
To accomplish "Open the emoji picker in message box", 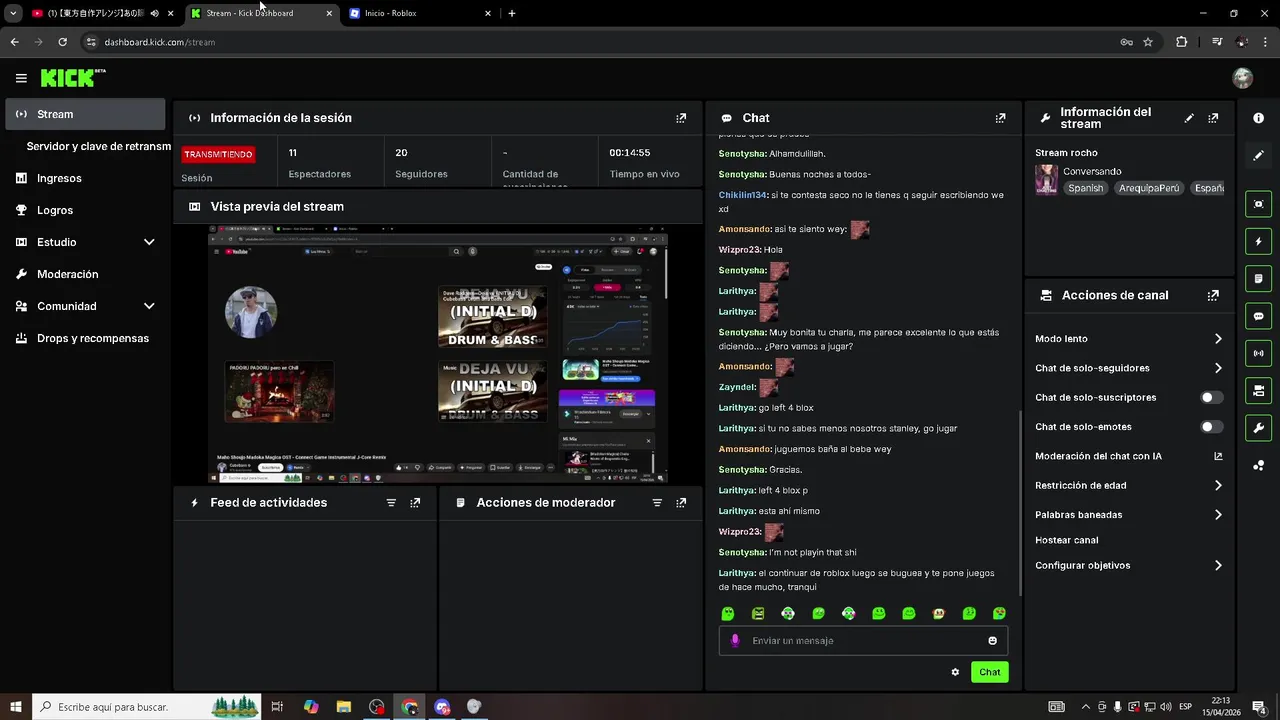I will (x=992, y=641).
